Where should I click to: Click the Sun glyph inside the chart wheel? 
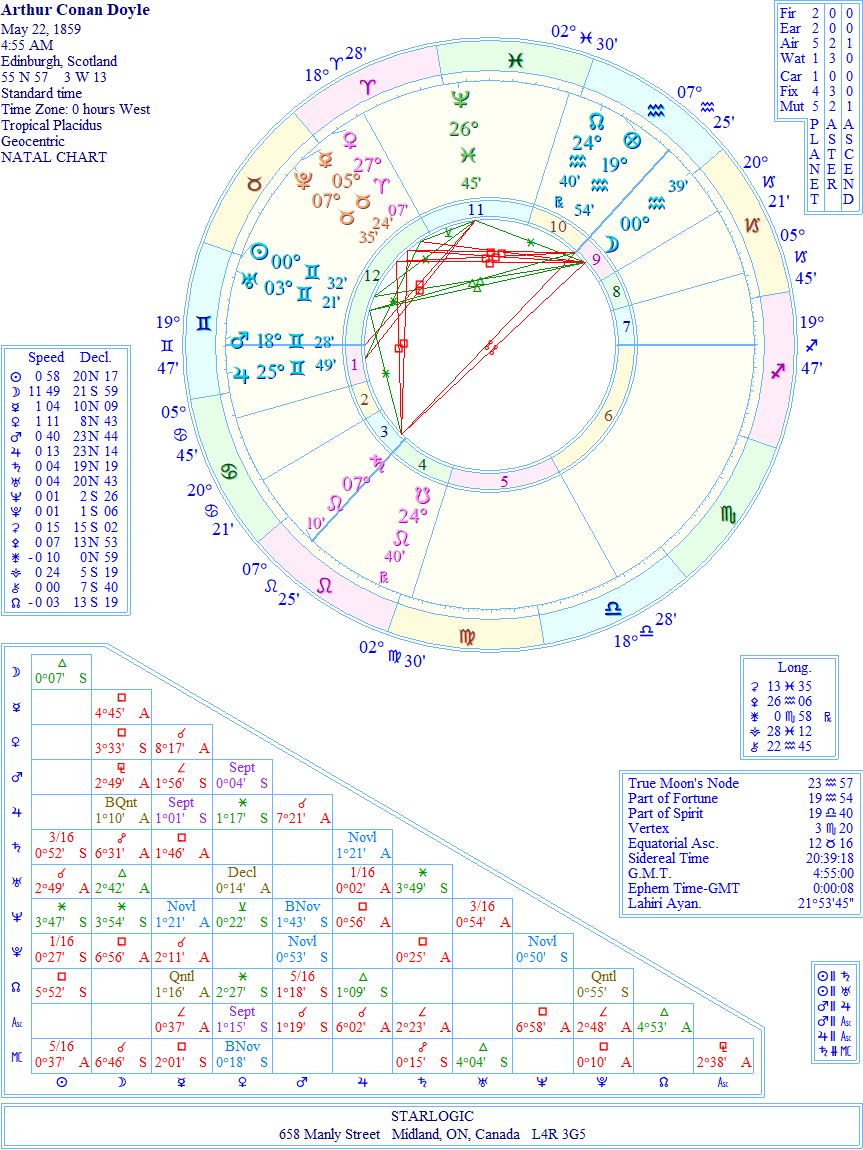pyautogui.click(x=258, y=252)
